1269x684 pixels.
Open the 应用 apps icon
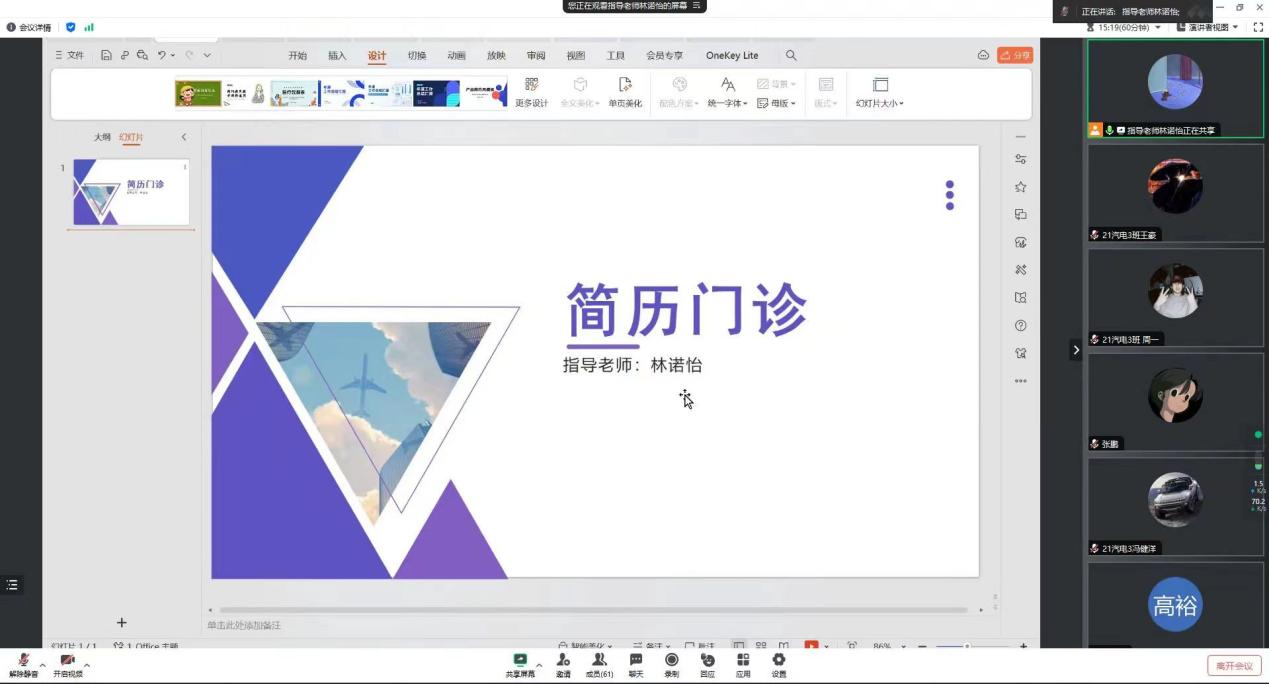coord(743,661)
